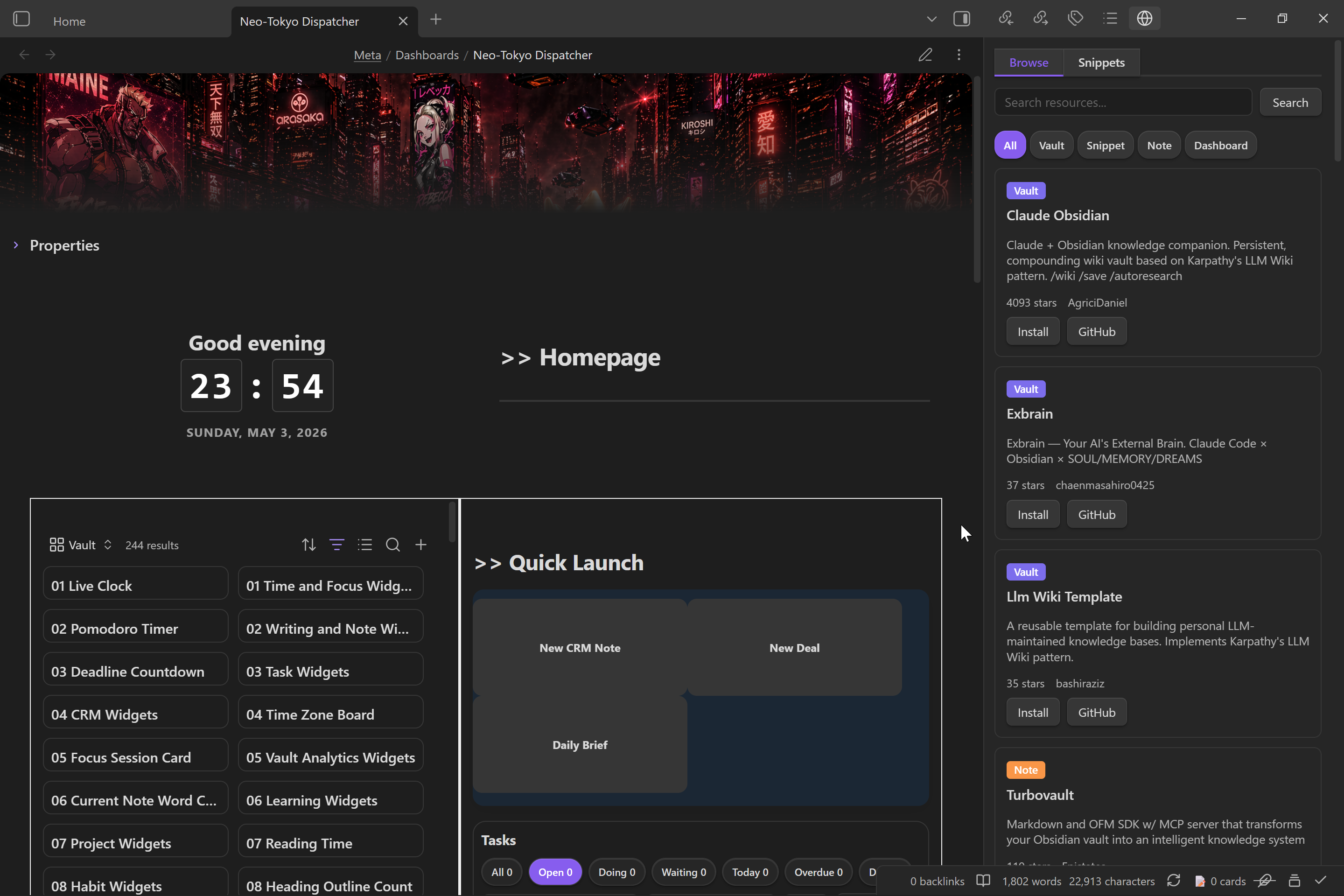Open the Daily Brief quick launch

580,745
